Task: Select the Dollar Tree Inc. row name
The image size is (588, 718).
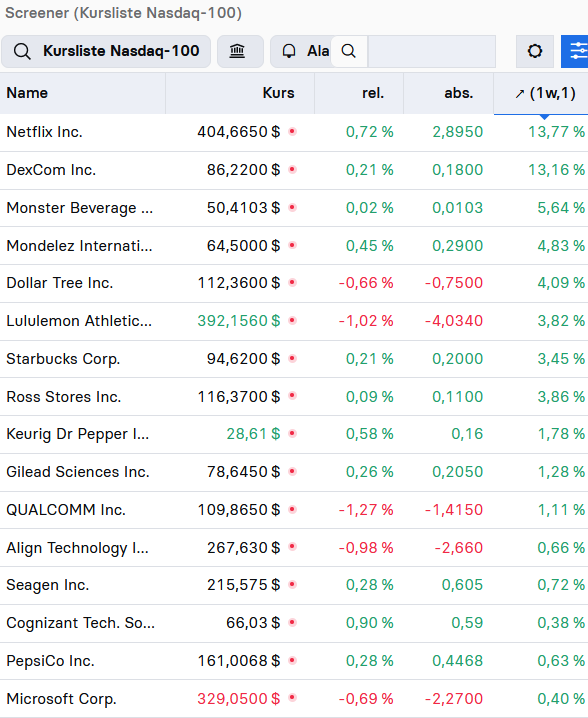Action: point(60,283)
